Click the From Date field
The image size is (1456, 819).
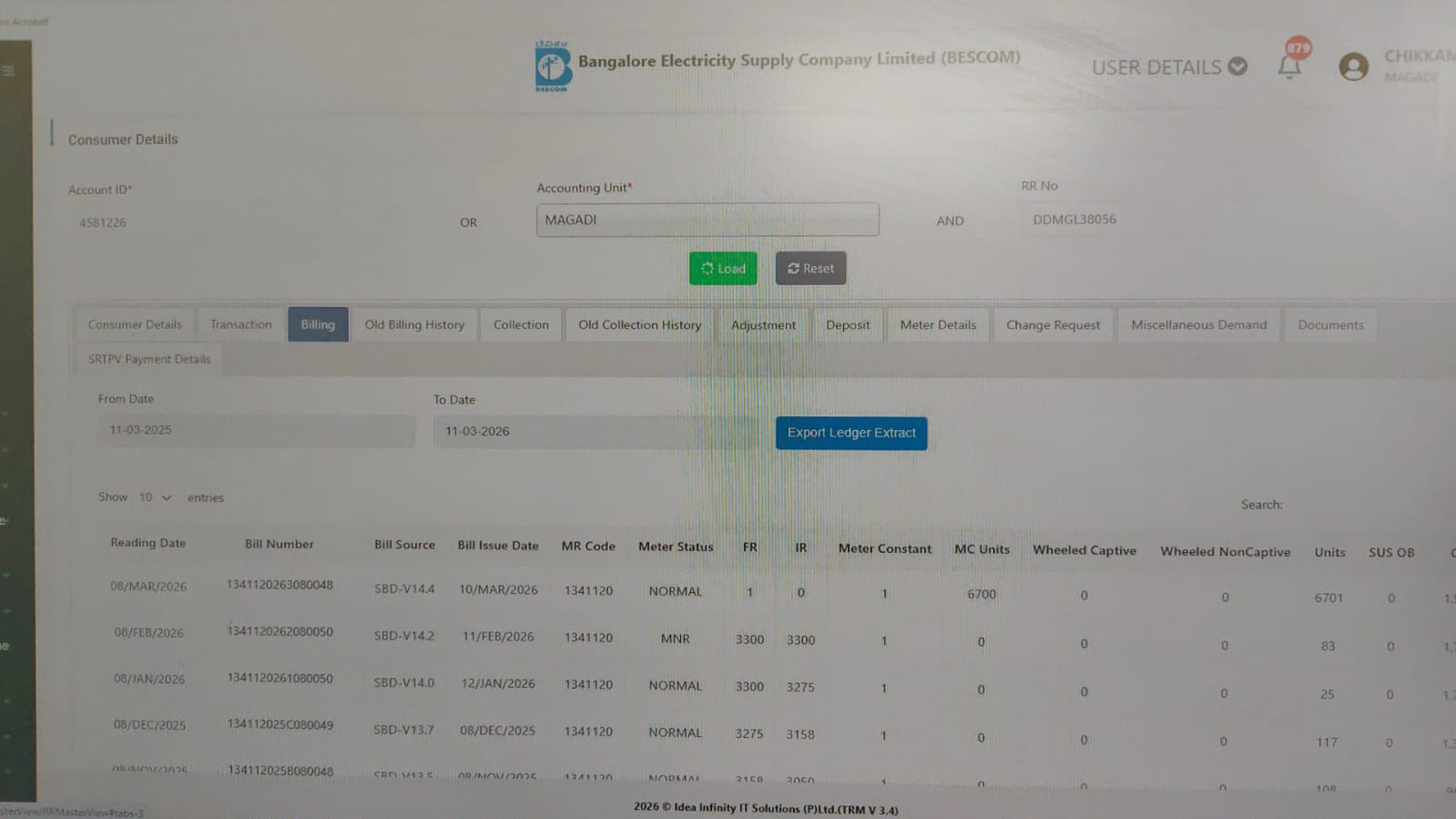(x=257, y=430)
